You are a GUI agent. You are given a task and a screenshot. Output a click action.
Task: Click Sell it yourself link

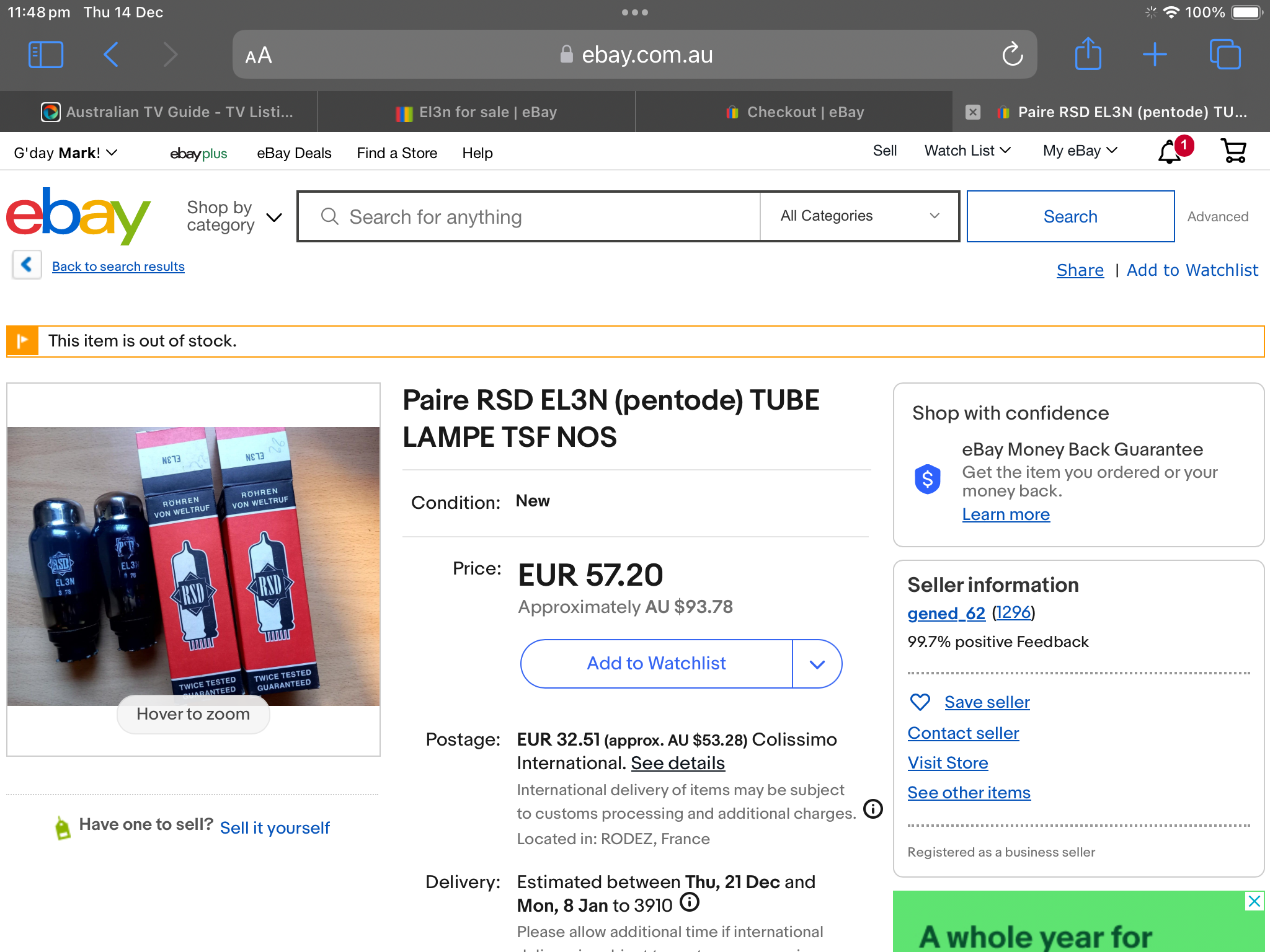pyautogui.click(x=275, y=828)
